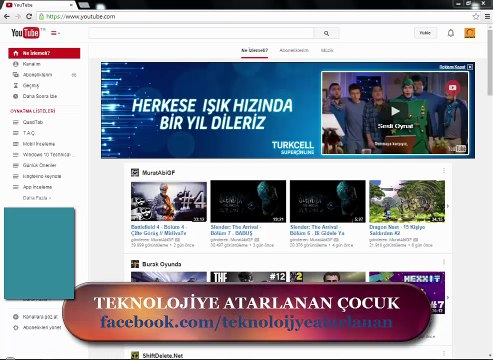493x360 pixels.
Task: Click the Yükle upload button
Action: coord(425,33)
